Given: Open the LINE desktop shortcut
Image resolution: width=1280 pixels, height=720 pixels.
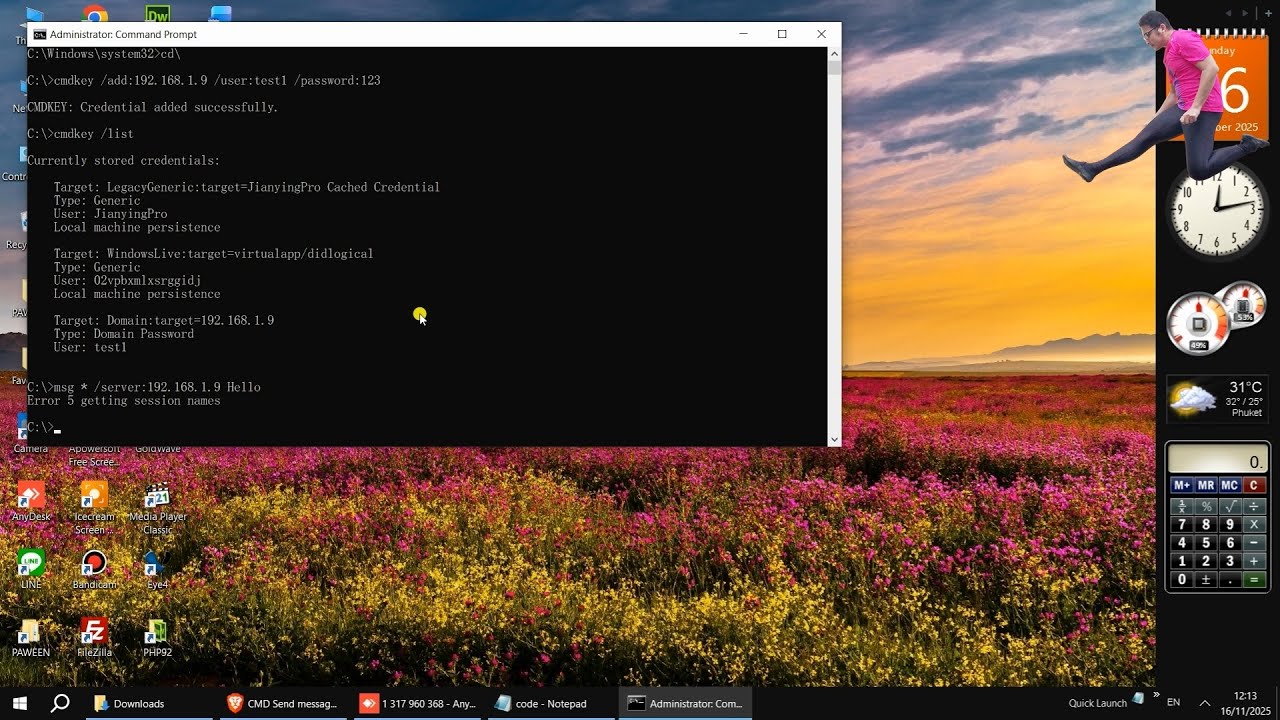Looking at the screenshot, I should (31, 569).
